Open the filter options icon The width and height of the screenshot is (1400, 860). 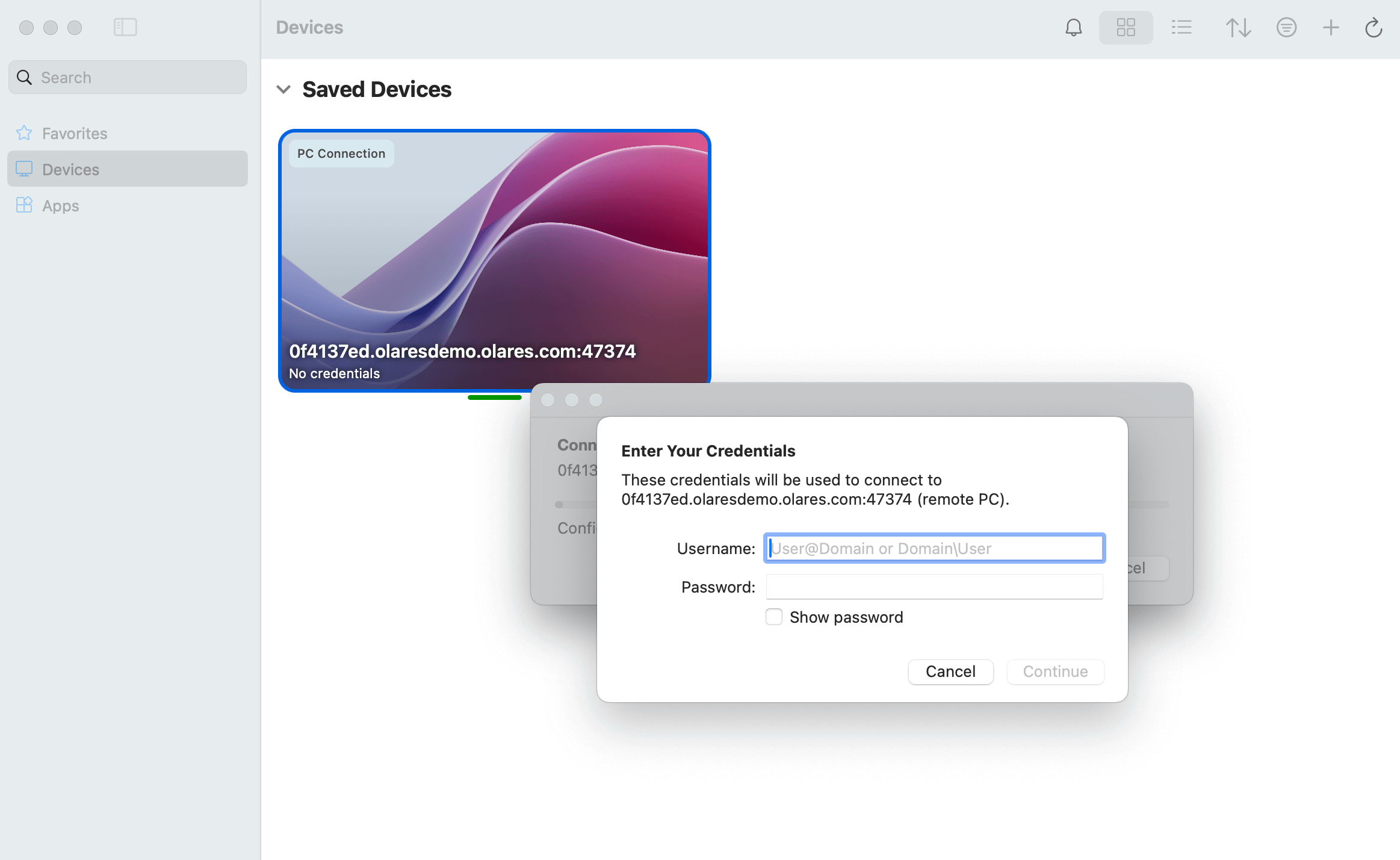click(1286, 28)
